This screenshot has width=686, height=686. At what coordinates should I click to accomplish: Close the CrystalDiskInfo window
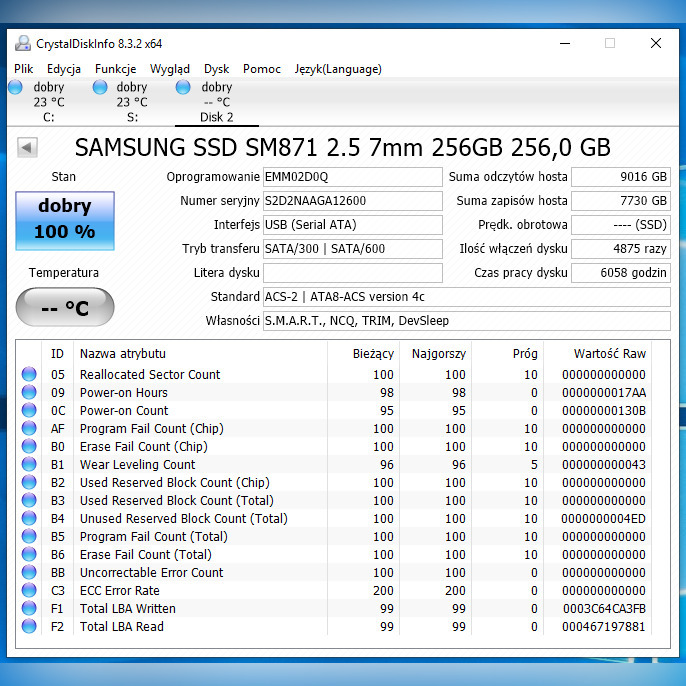pyautogui.click(x=656, y=43)
